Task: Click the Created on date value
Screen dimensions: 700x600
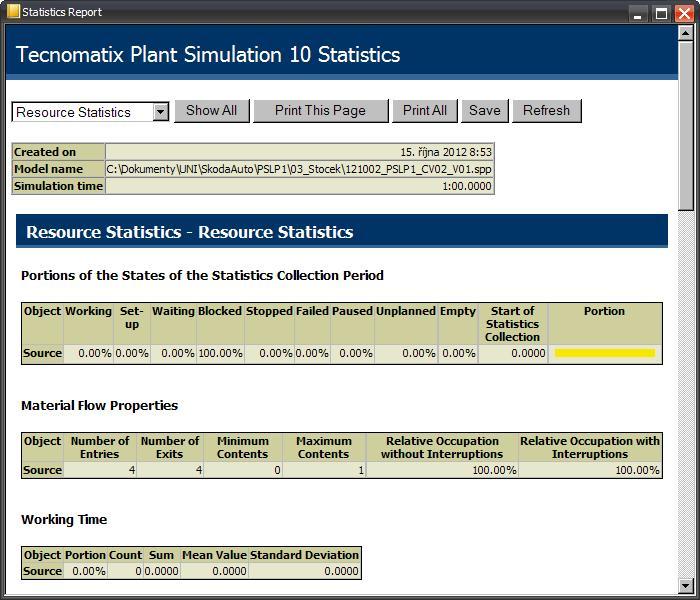Action: (x=446, y=152)
